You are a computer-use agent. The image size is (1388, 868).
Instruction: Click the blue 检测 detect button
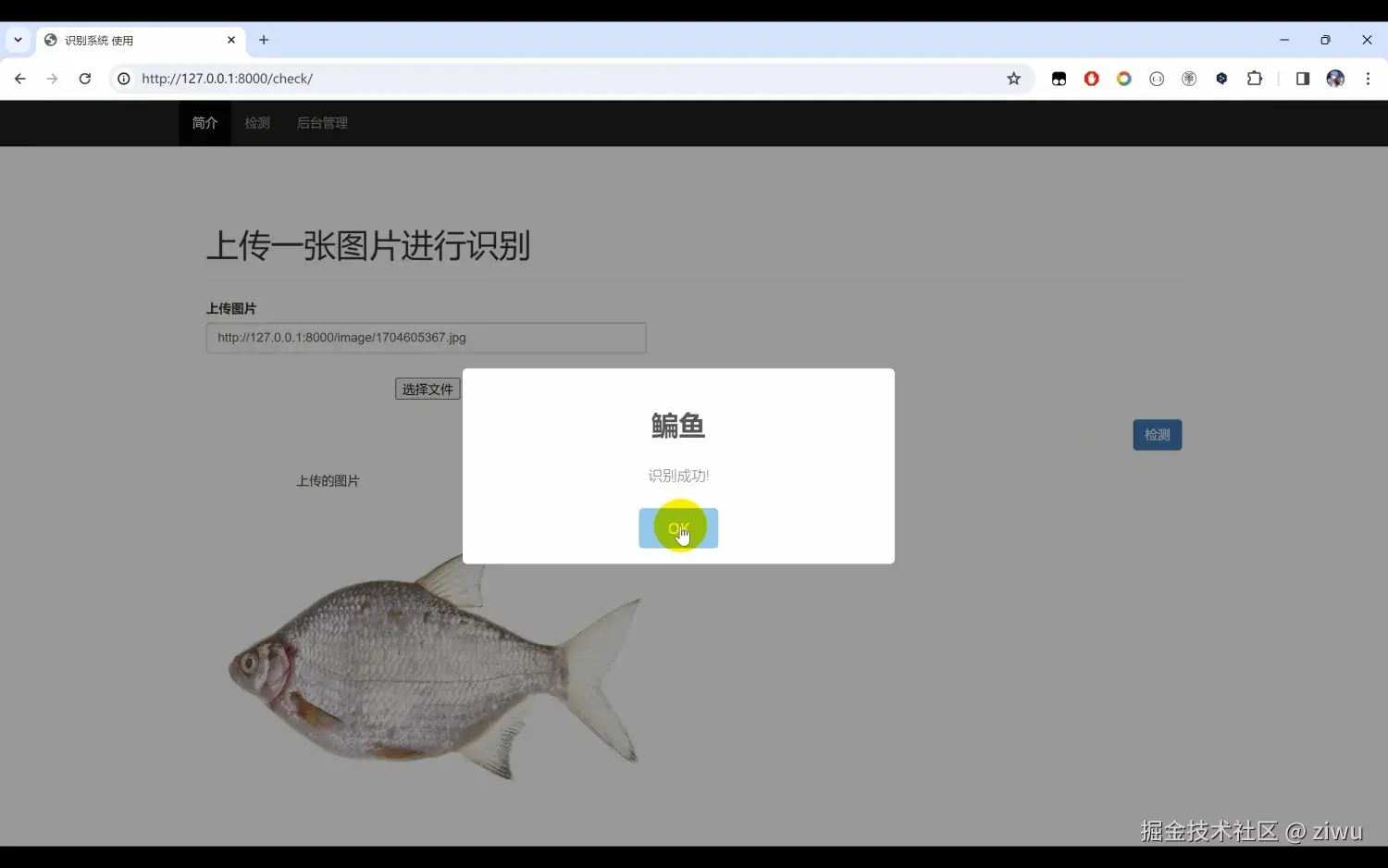tap(1157, 434)
